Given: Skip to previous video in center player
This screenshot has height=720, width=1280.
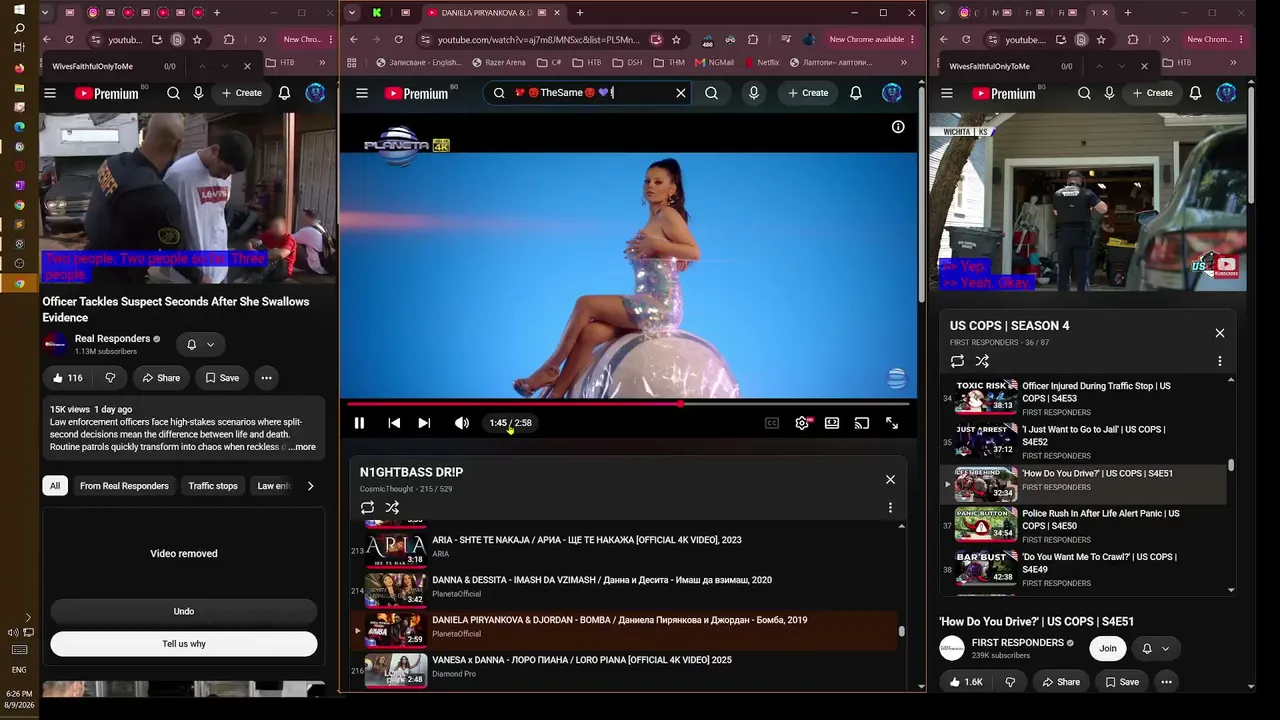Looking at the screenshot, I should click(394, 423).
